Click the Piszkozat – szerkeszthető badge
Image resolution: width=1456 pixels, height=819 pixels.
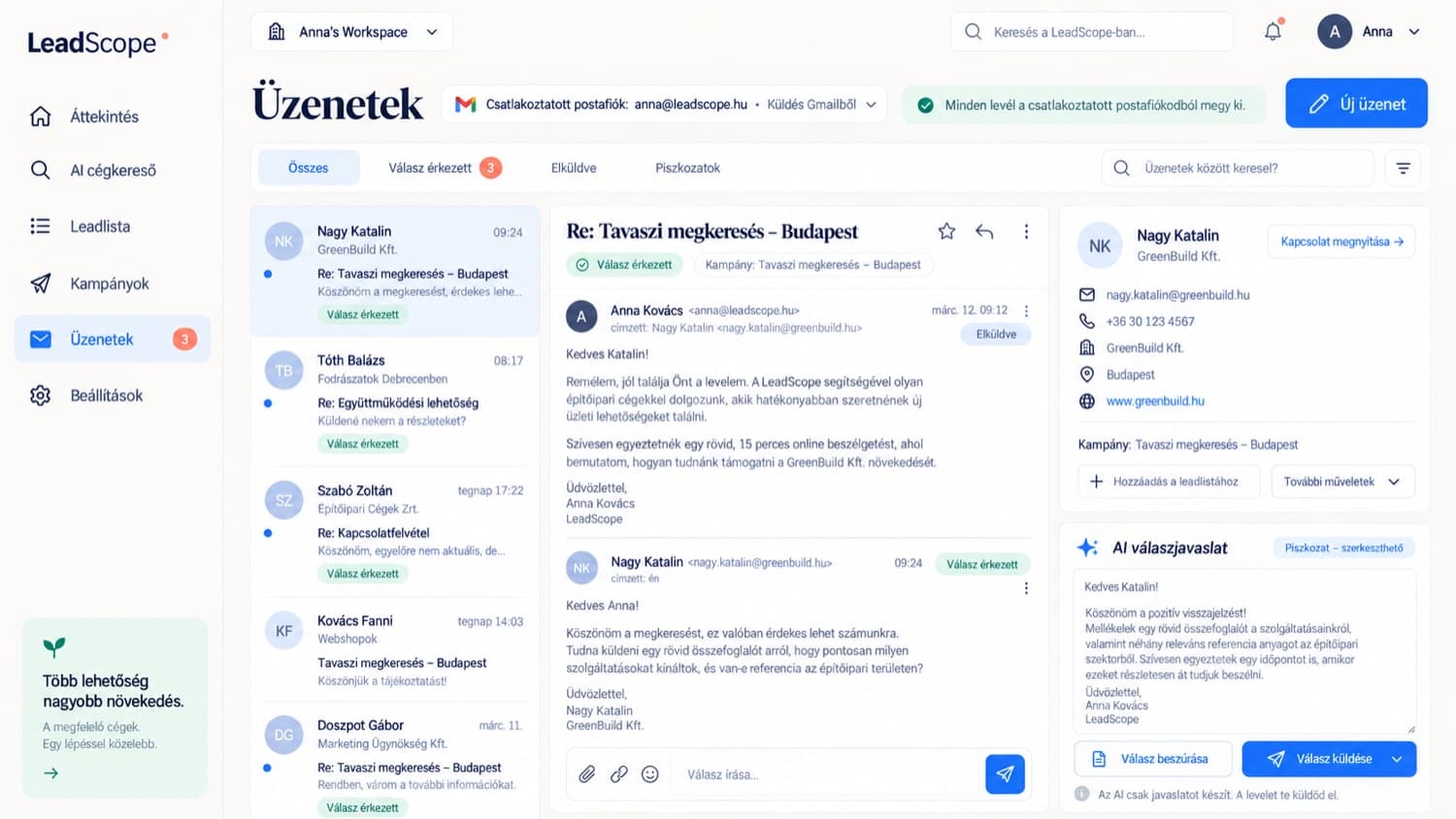1343,548
